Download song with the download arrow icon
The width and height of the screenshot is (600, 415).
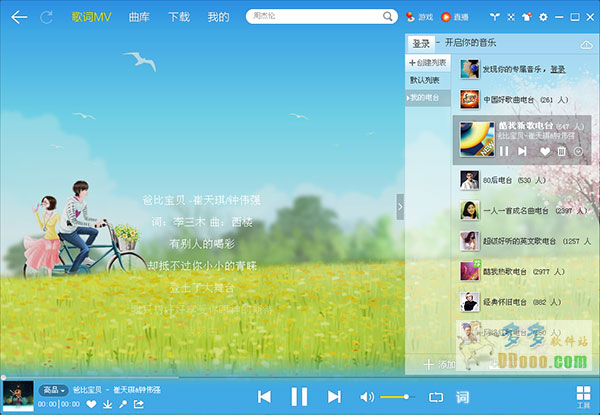tap(108, 404)
